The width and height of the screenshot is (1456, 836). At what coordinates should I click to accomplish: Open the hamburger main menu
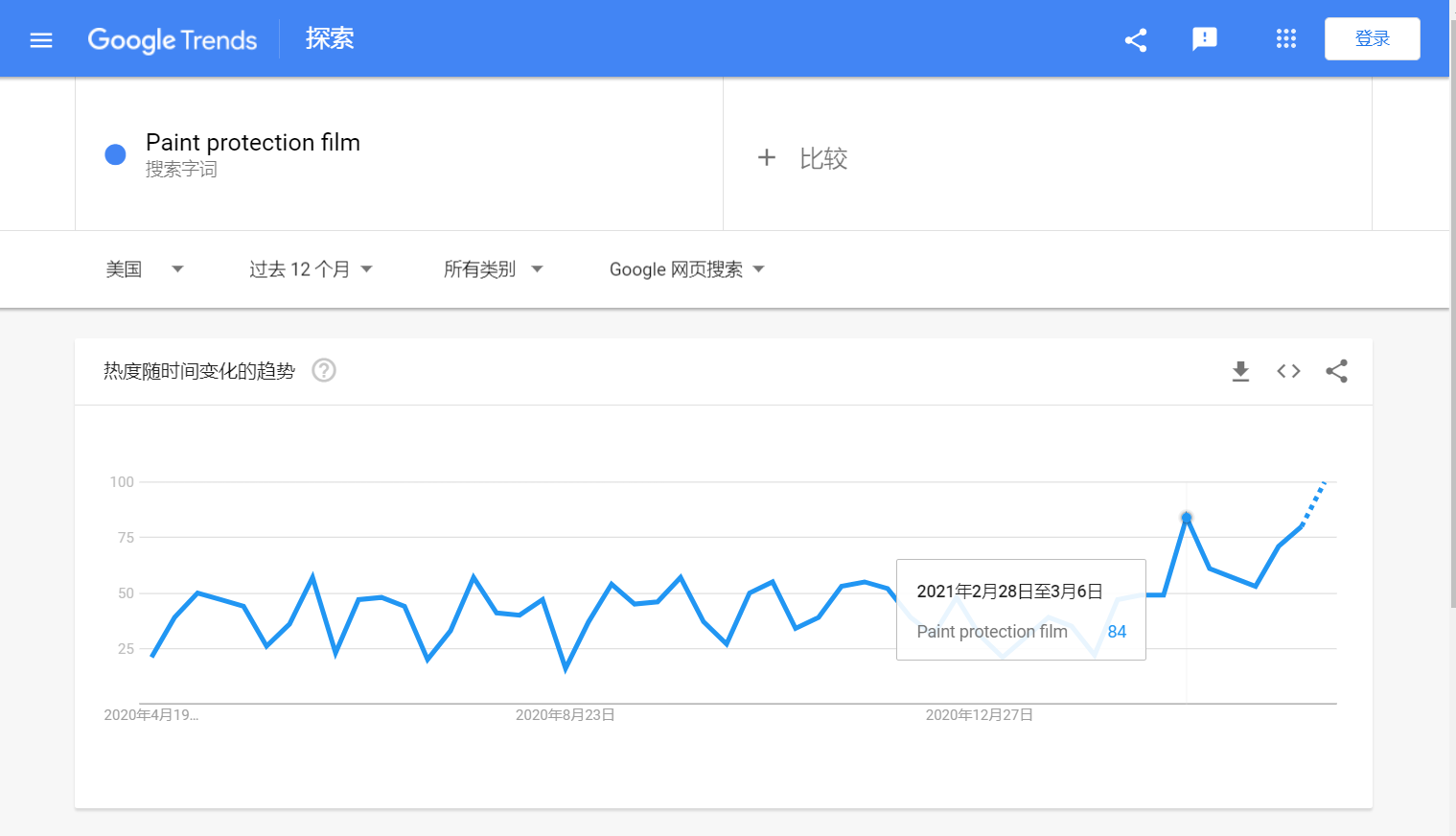41,40
